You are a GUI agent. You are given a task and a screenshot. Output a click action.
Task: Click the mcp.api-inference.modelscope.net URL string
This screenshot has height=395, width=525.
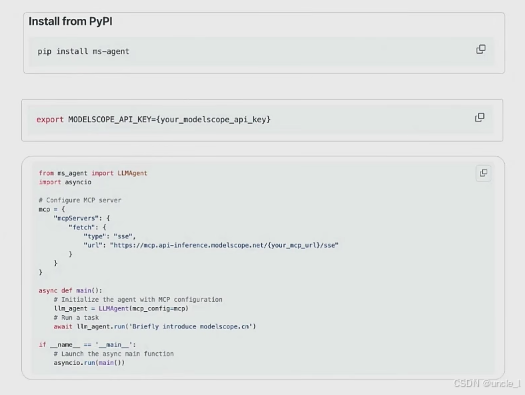[224, 245]
